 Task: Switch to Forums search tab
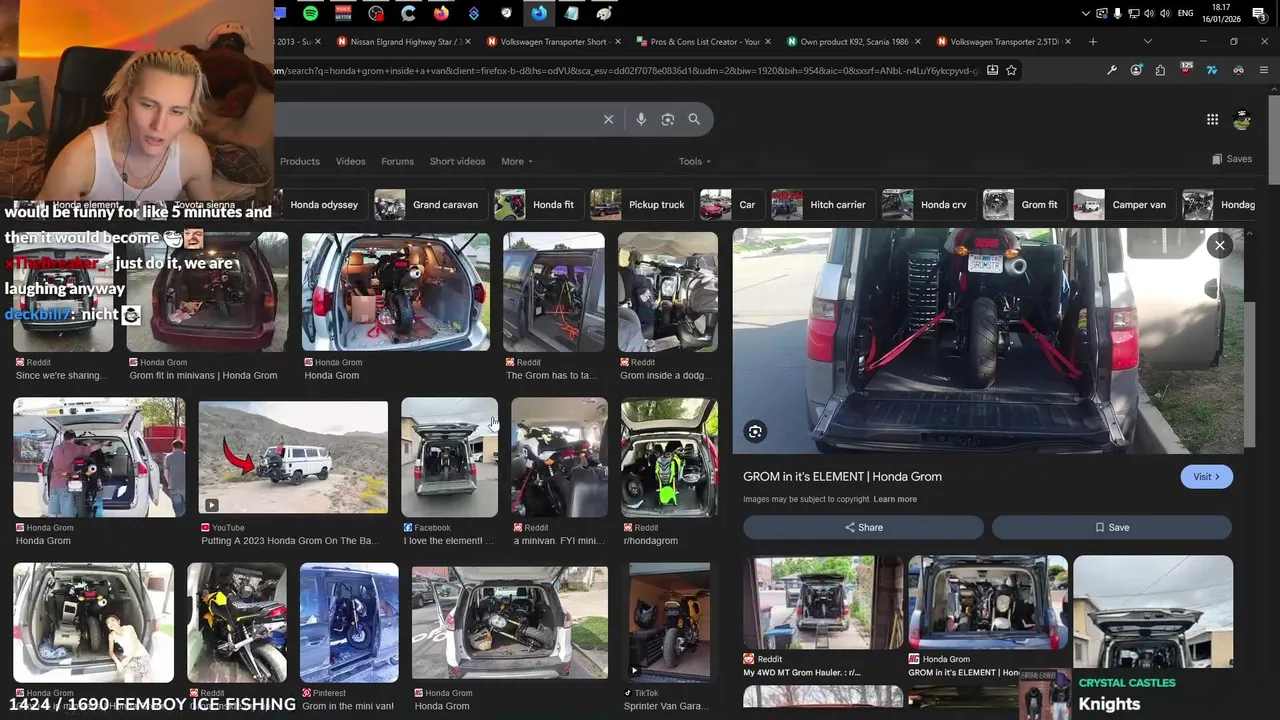pyautogui.click(x=397, y=161)
